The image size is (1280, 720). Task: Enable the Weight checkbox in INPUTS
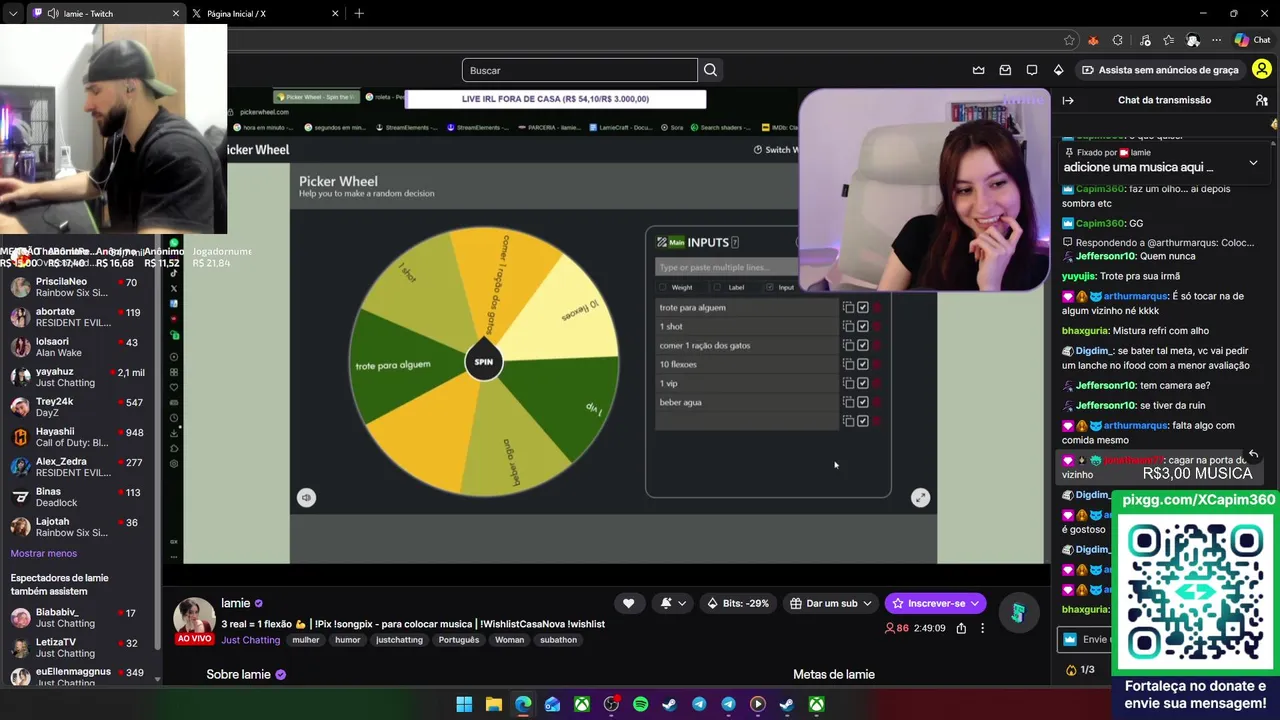[x=662, y=287]
